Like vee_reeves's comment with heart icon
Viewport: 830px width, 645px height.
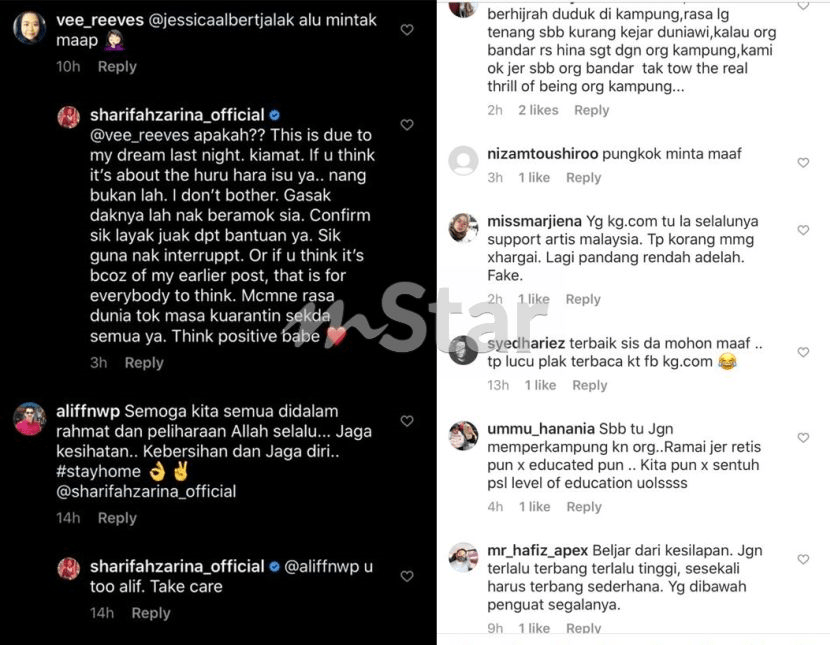[407, 30]
